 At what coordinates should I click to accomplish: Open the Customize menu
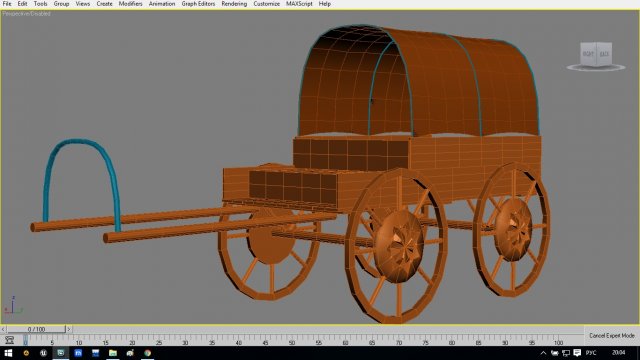pyautogui.click(x=267, y=4)
